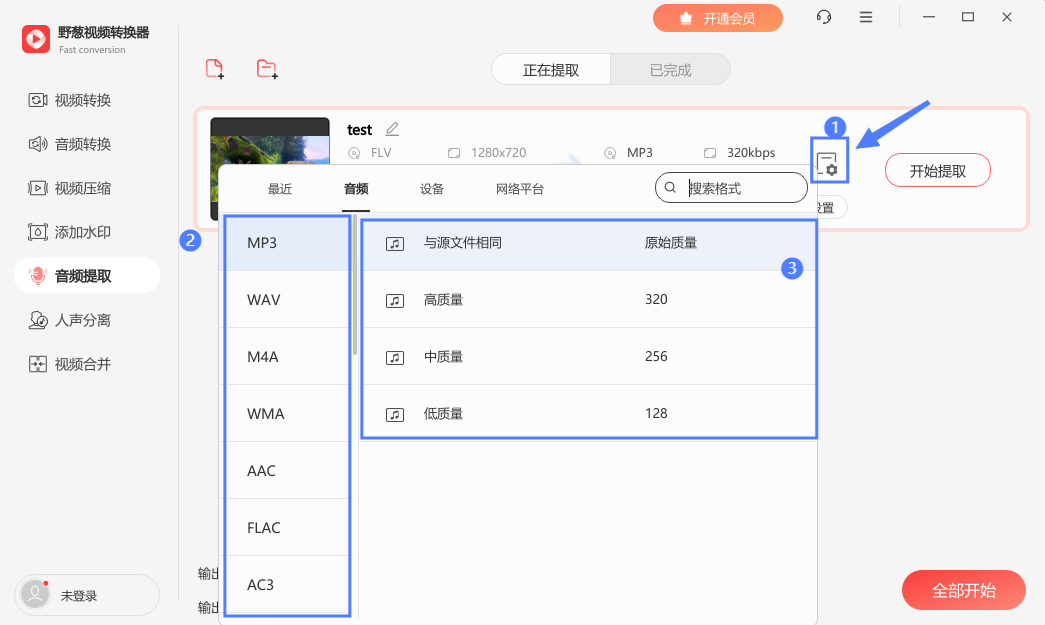Viewport: 1045px width, 625px height.
Task: Open the customer service headset icon
Action: pos(824,17)
